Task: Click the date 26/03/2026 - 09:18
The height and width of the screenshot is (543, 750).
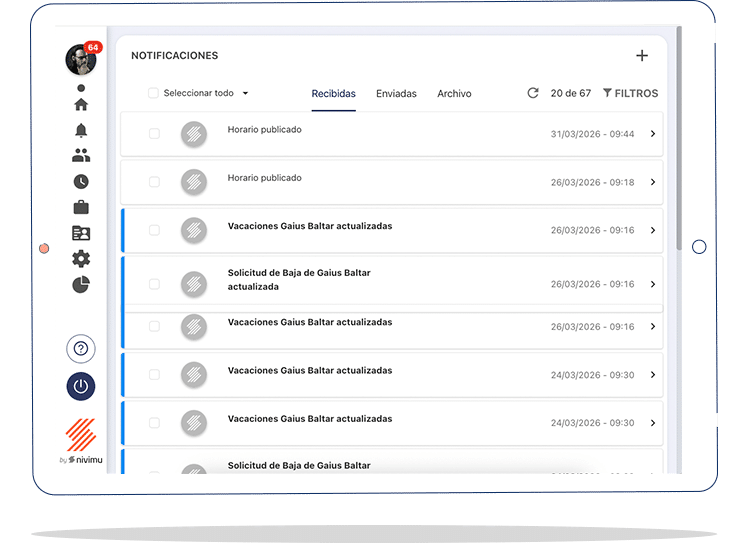Action: point(592,183)
